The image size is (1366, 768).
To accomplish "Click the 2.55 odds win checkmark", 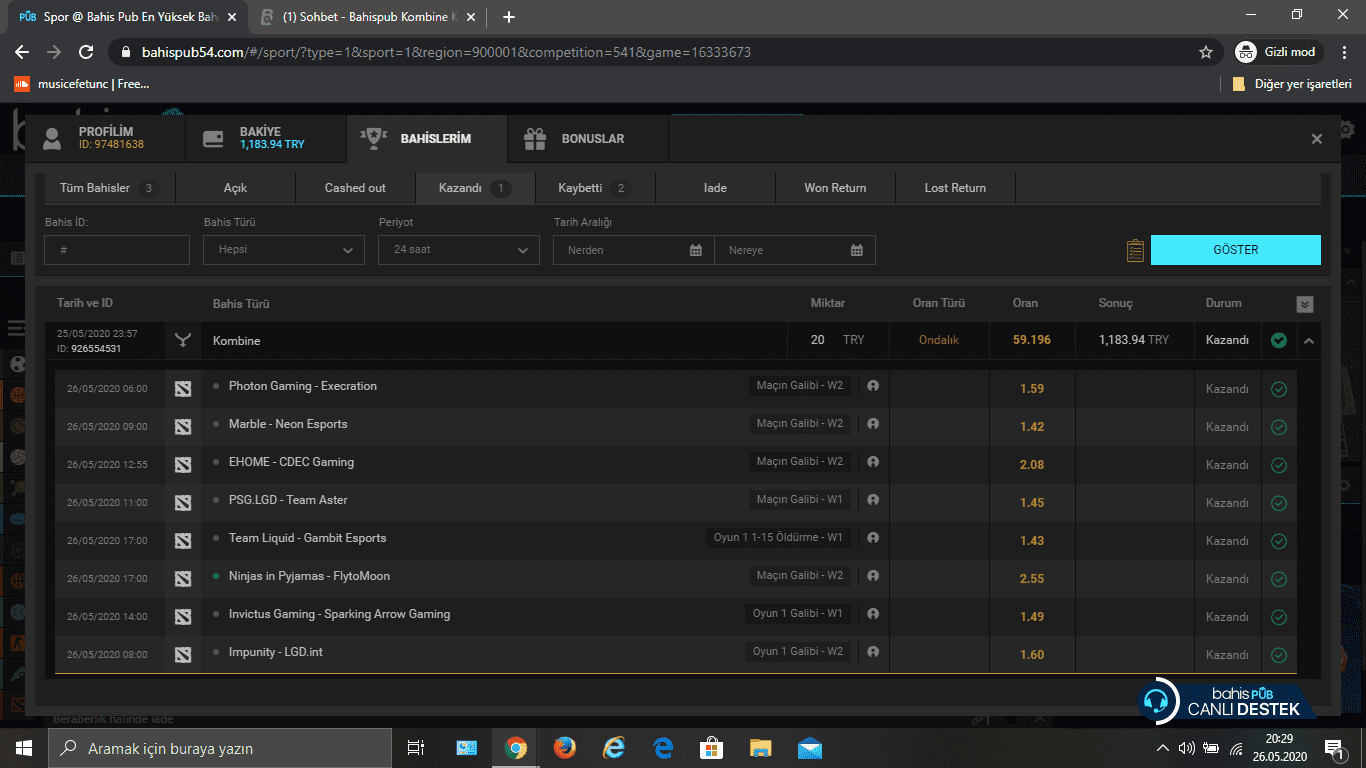I will pyautogui.click(x=1278, y=579).
